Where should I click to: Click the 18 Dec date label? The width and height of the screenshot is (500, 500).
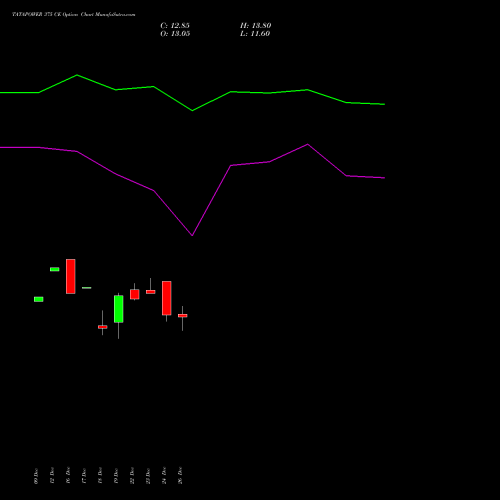(100, 476)
